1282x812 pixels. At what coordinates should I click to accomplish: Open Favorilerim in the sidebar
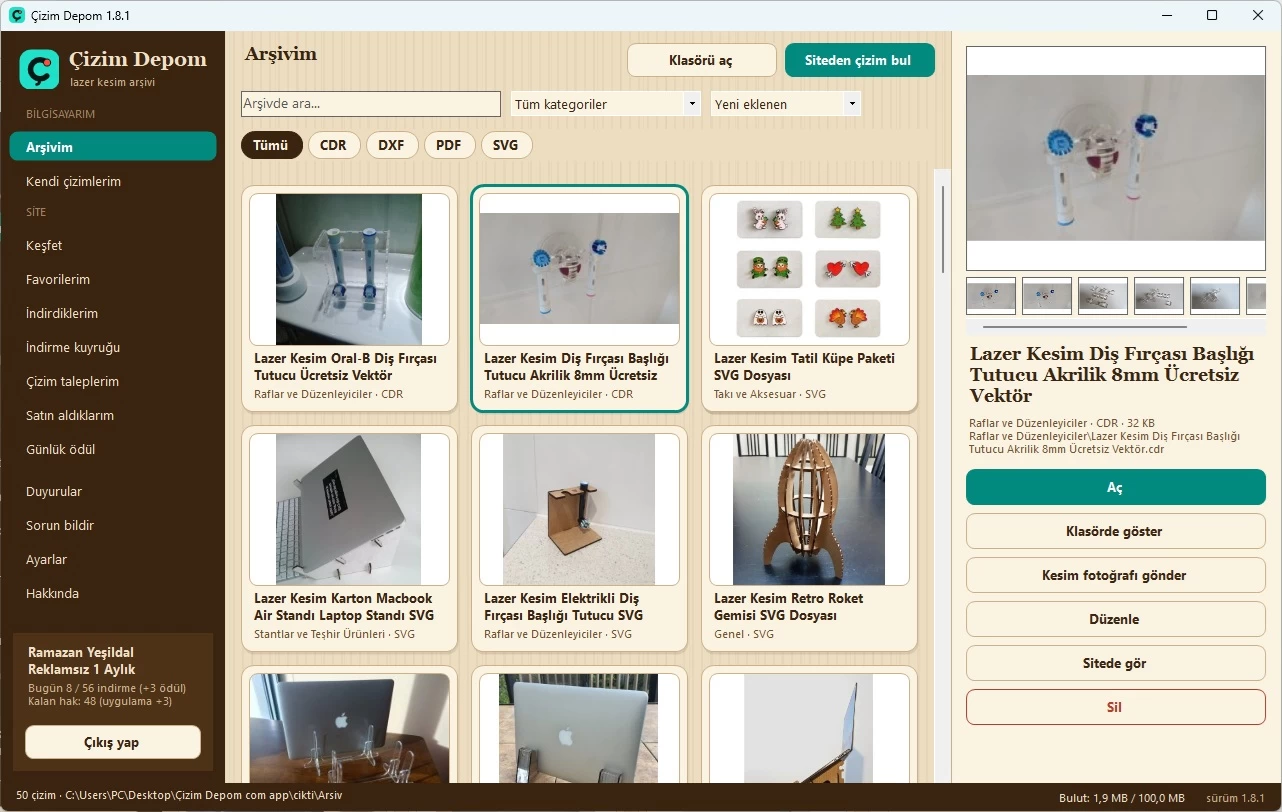tap(113, 279)
